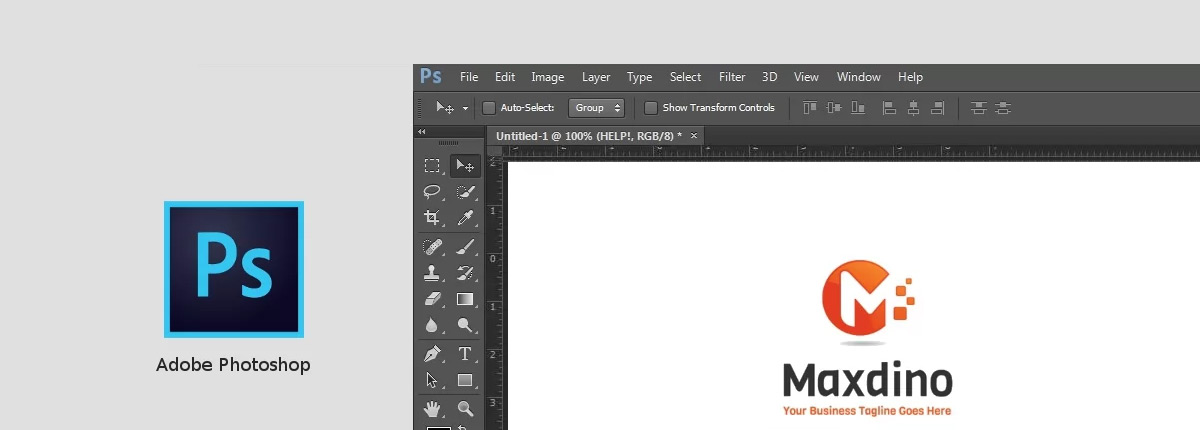Choose the Crop tool

[x=432, y=218]
